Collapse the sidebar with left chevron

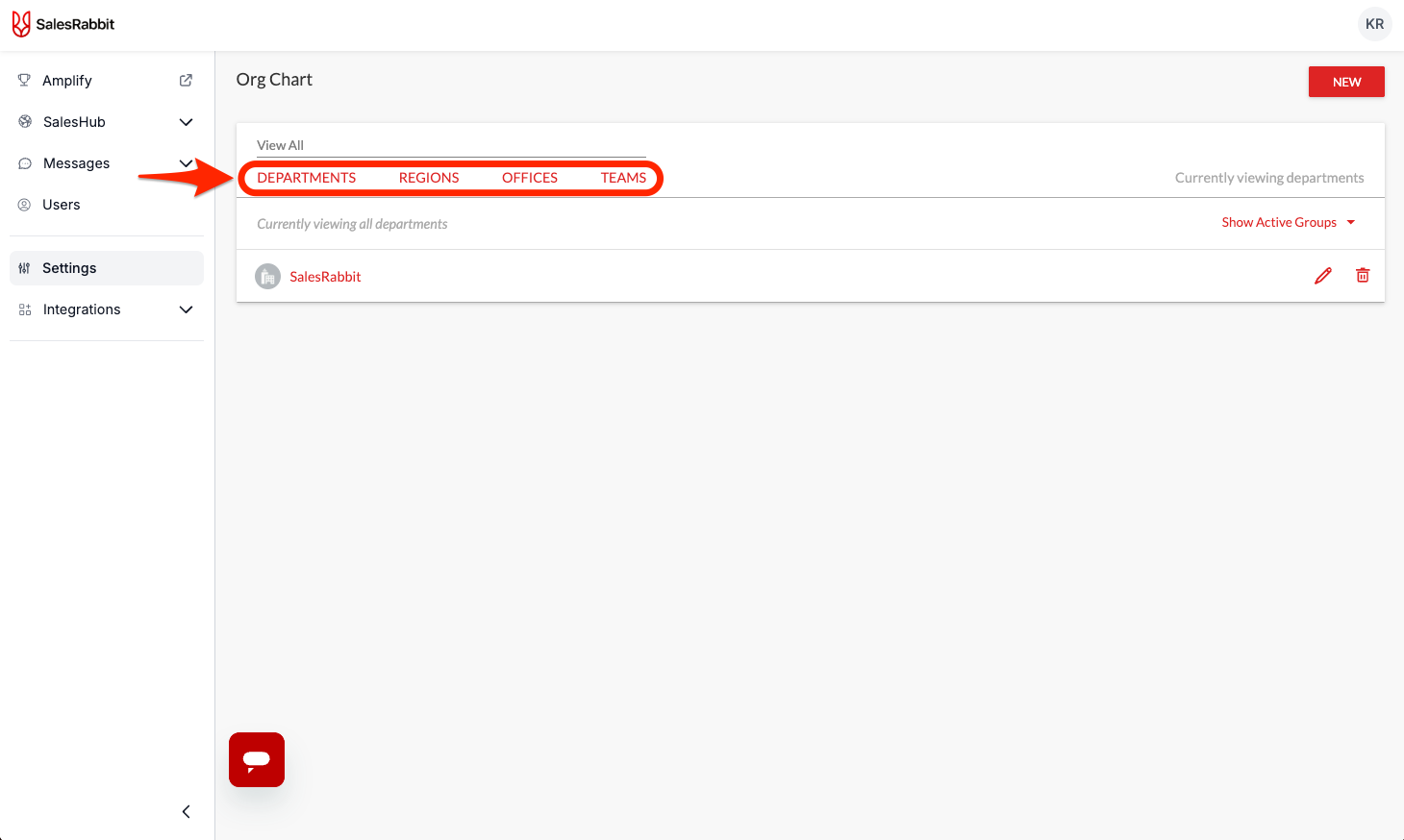pos(186,811)
